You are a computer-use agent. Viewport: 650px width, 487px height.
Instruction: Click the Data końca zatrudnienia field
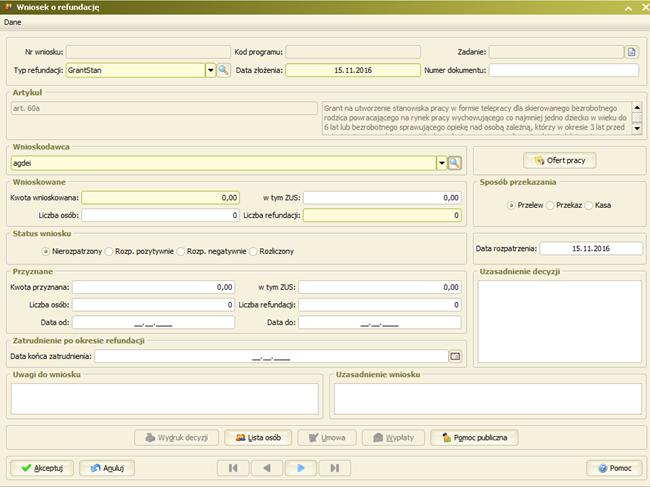pyautogui.click(x=271, y=356)
